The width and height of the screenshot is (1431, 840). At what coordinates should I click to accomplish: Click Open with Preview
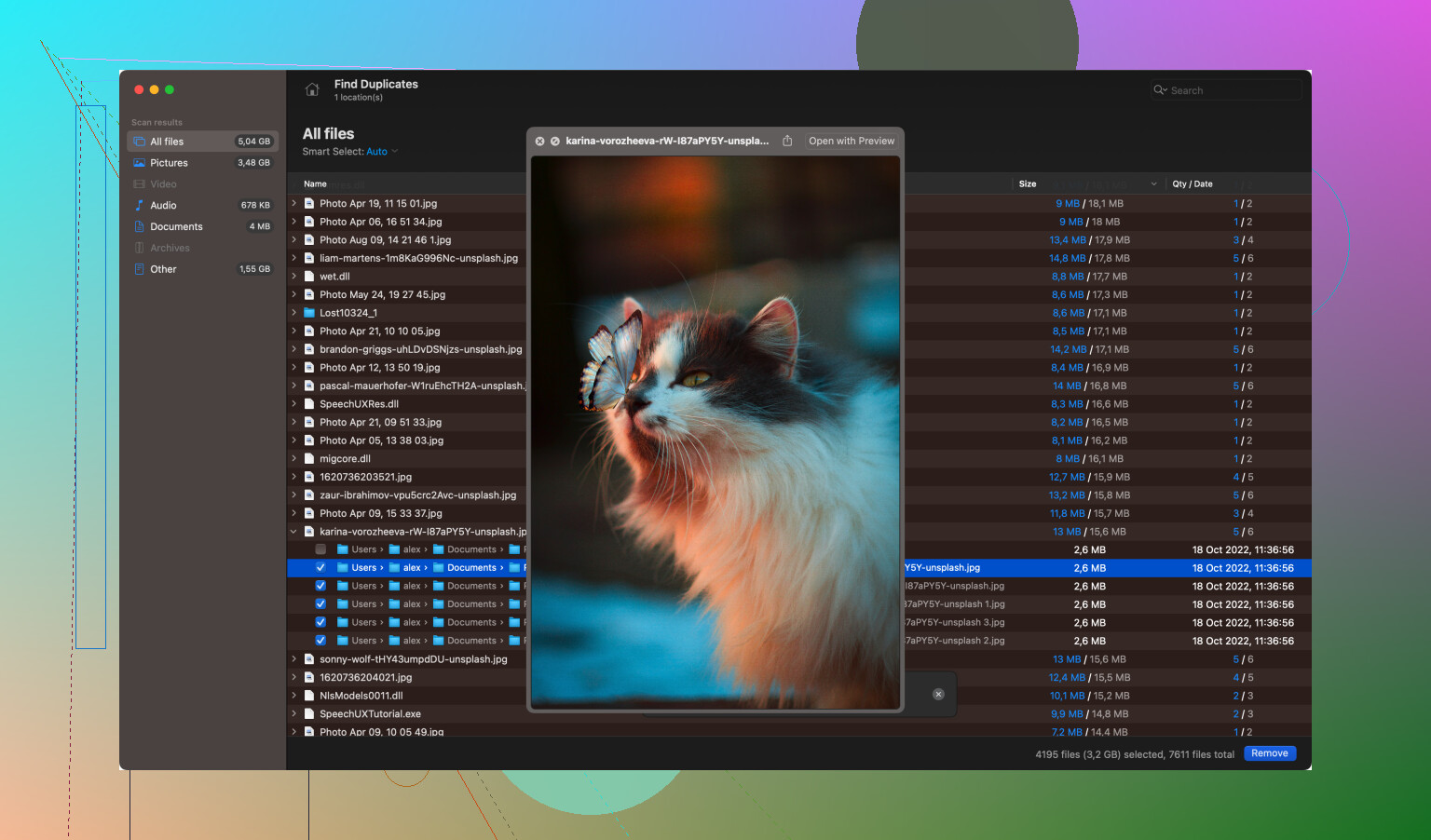click(852, 142)
